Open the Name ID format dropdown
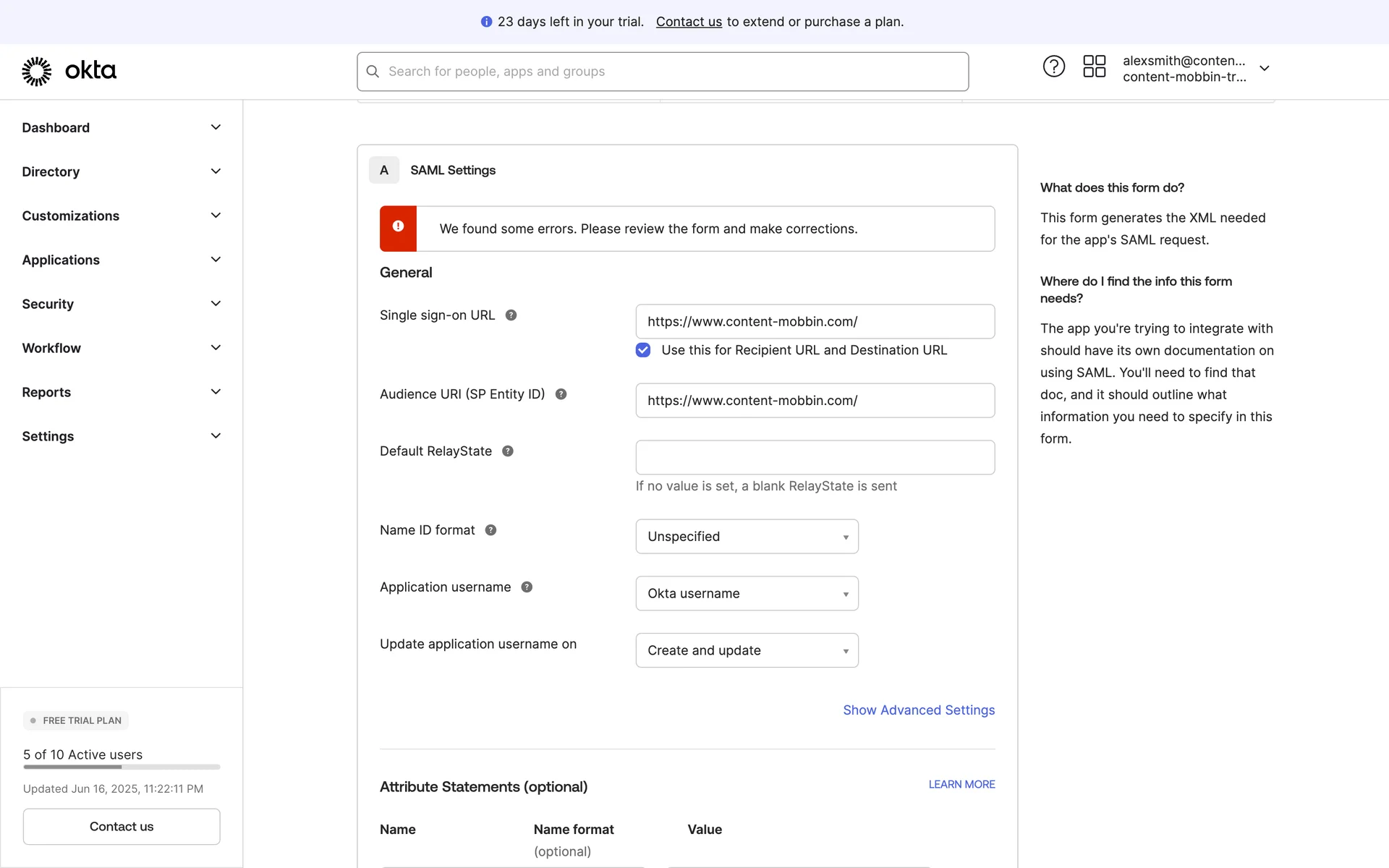Image resolution: width=1389 pixels, height=868 pixels. click(747, 537)
